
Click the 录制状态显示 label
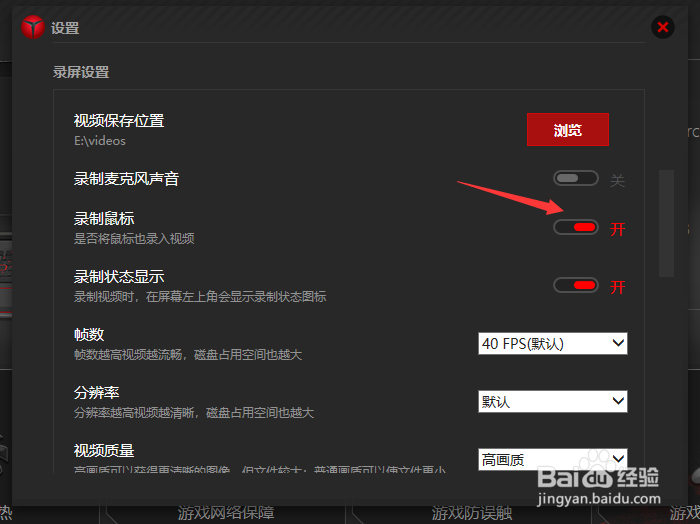click(119, 277)
